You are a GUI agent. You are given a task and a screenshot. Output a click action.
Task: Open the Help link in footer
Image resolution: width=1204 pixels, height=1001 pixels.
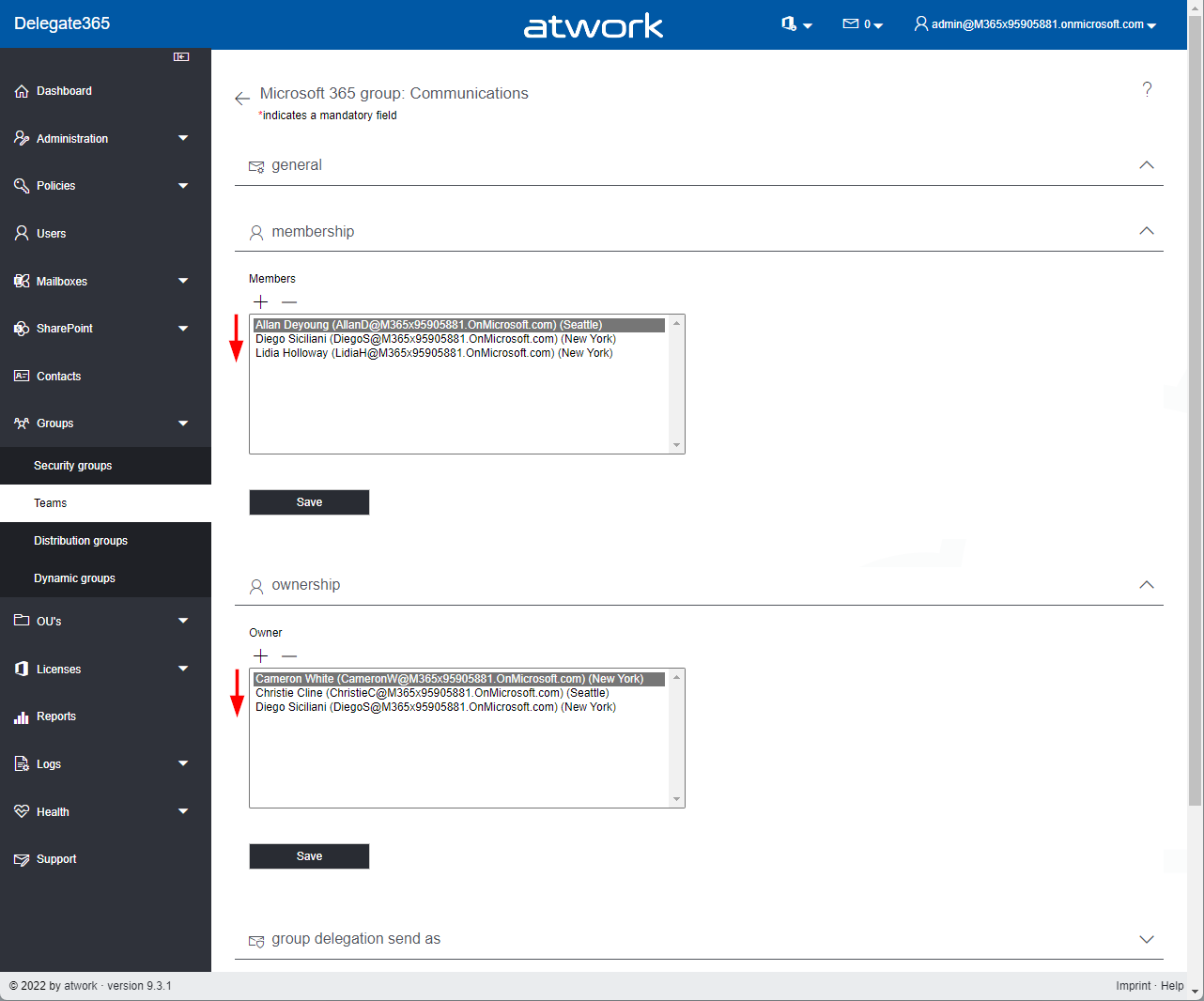tap(1172, 986)
